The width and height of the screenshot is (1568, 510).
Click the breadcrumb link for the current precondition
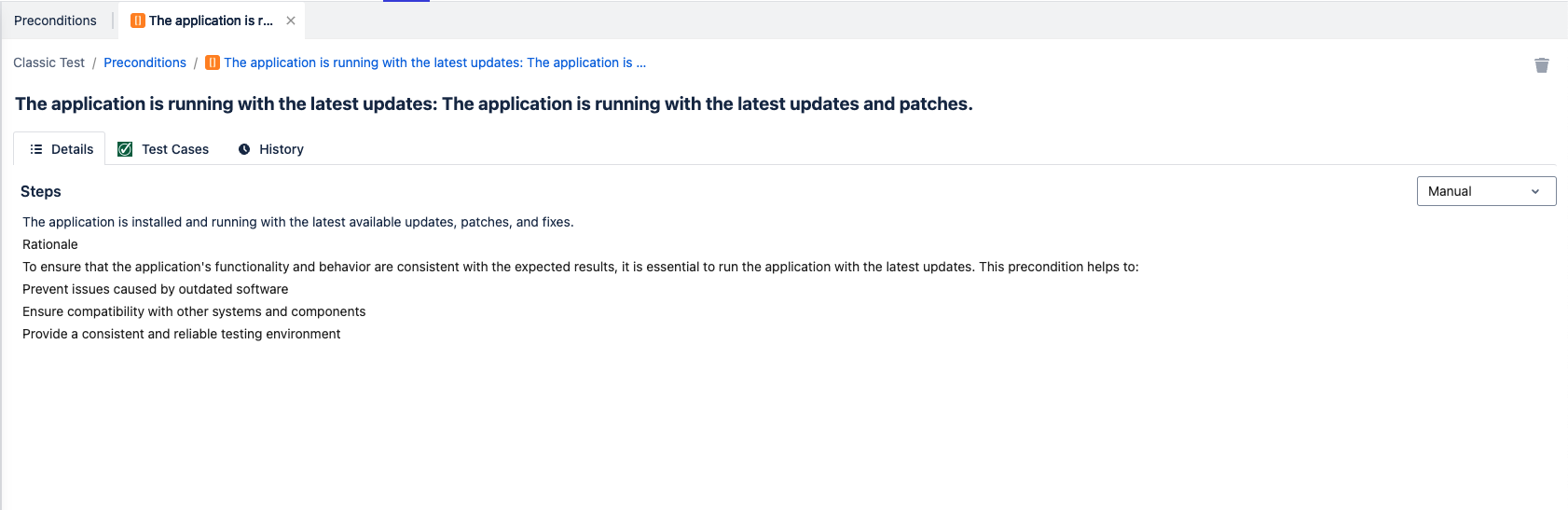click(x=434, y=62)
